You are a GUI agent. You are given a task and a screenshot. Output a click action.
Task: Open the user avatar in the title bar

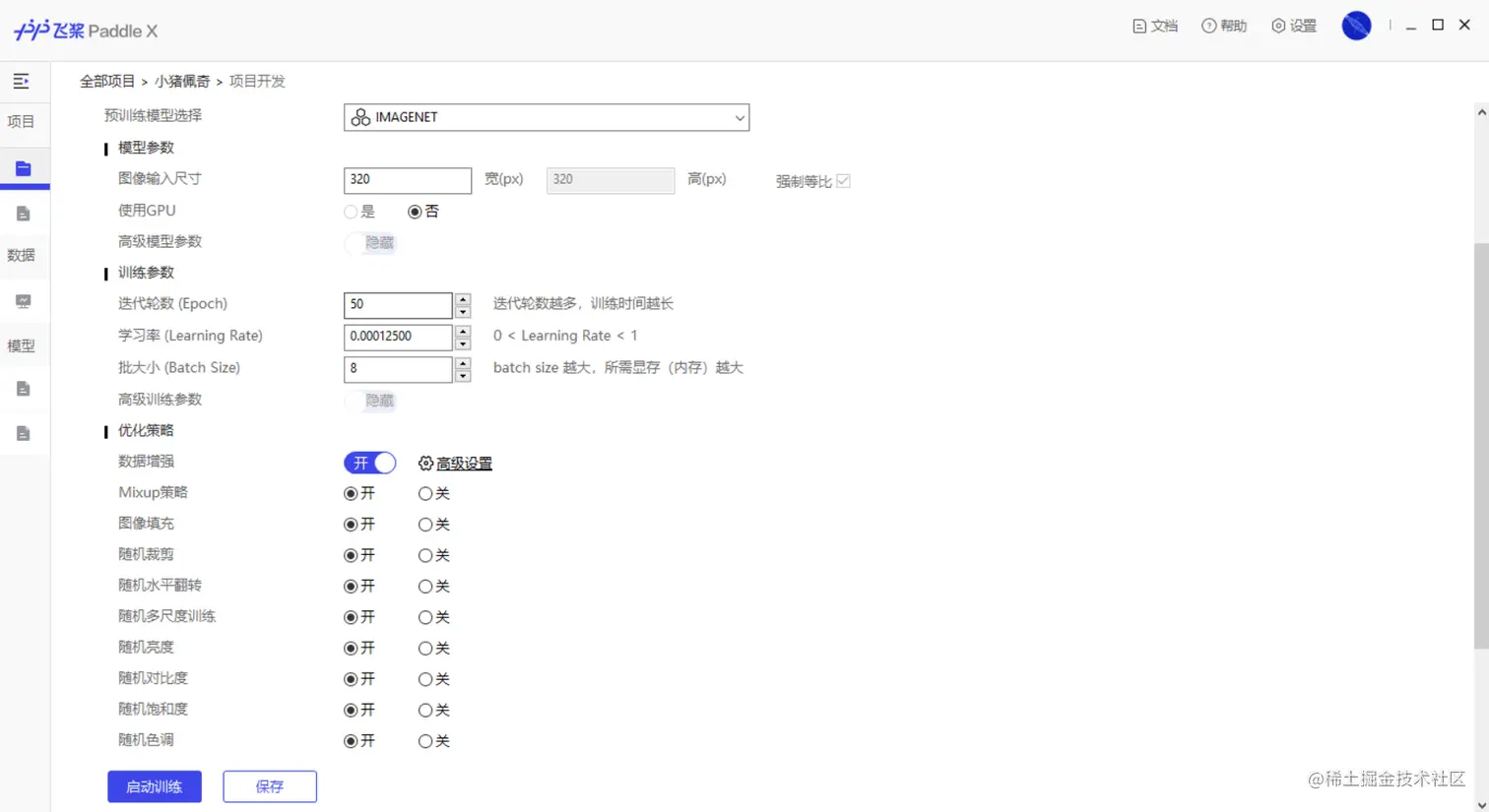pos(1356,26)
